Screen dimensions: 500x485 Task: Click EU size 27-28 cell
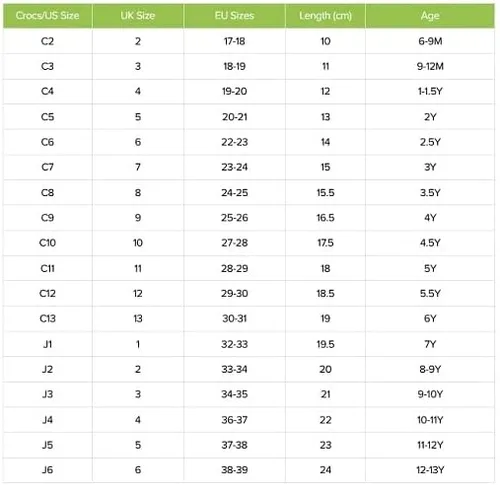click(234, 243)
